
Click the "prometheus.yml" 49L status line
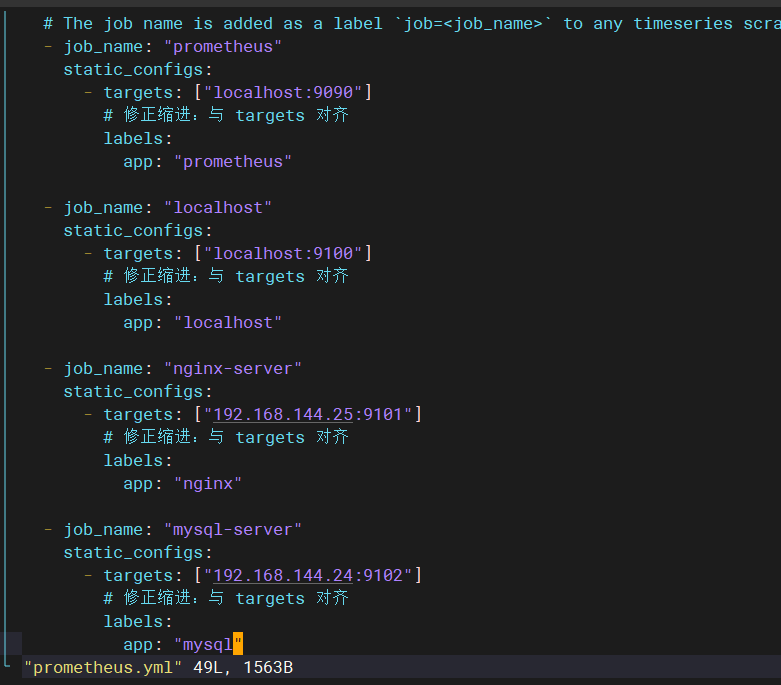click(158, 668)
